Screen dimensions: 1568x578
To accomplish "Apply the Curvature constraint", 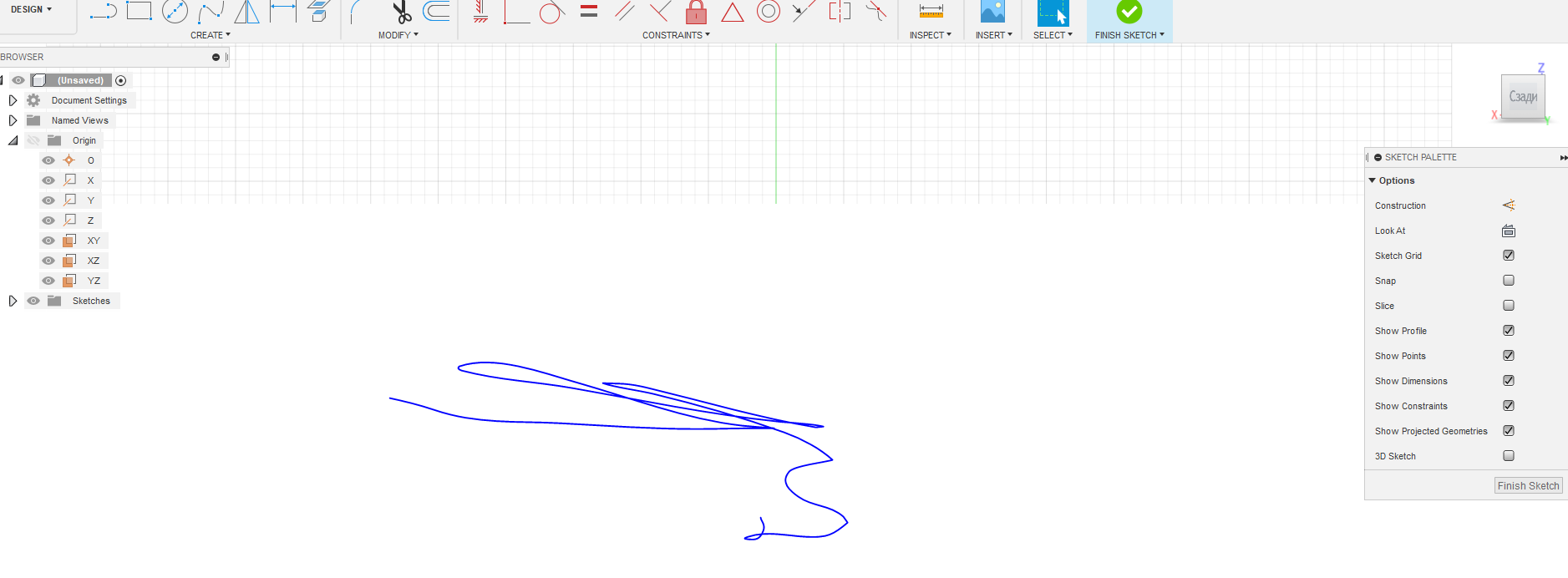I will (x=875, y=11).
